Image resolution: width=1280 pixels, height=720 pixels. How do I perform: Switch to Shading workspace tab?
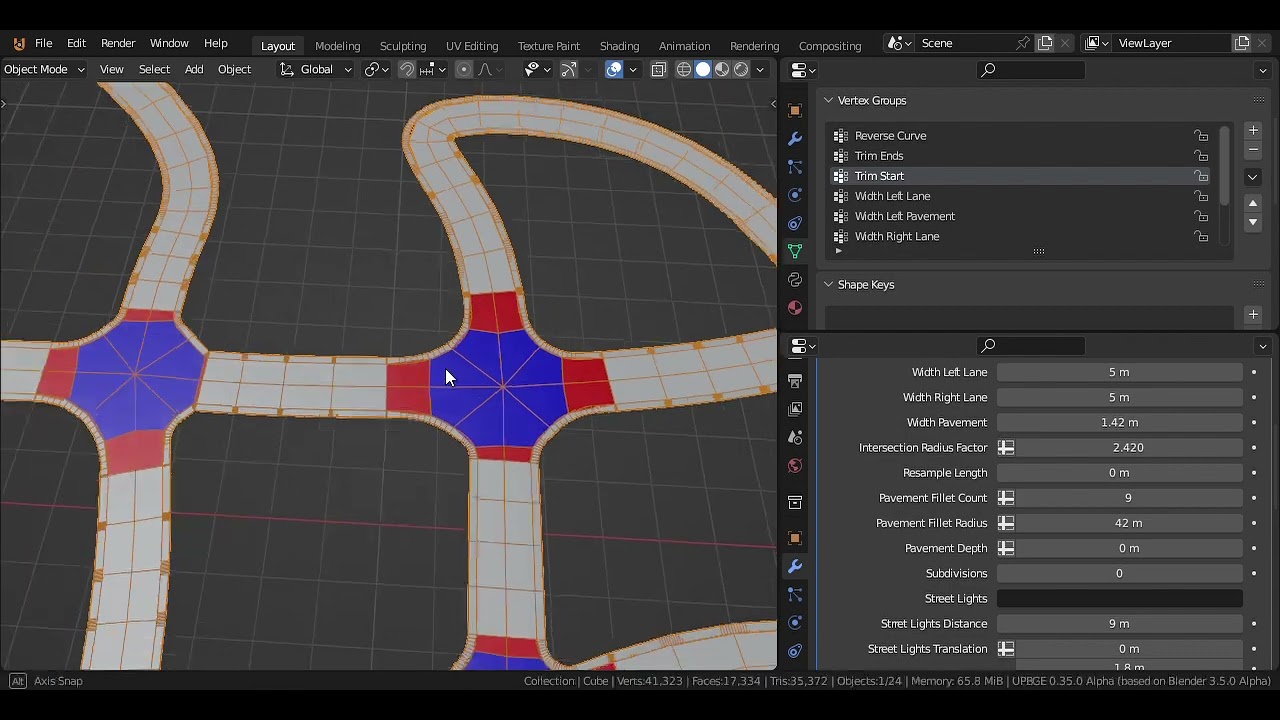pyautogui.click(x=619, y=46)
